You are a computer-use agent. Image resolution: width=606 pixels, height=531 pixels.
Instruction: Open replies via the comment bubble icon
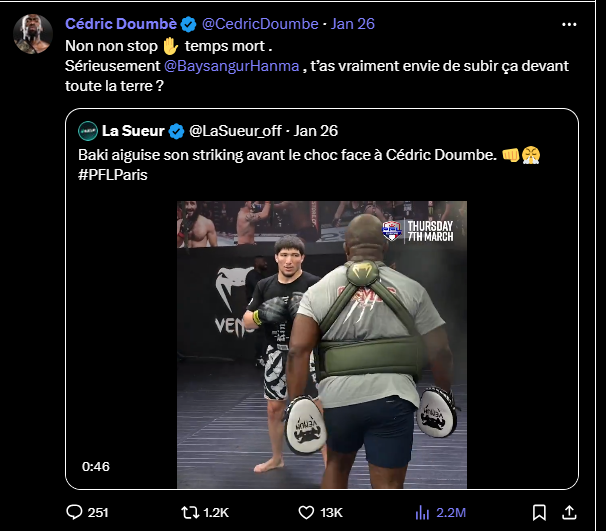click(73, 512)
